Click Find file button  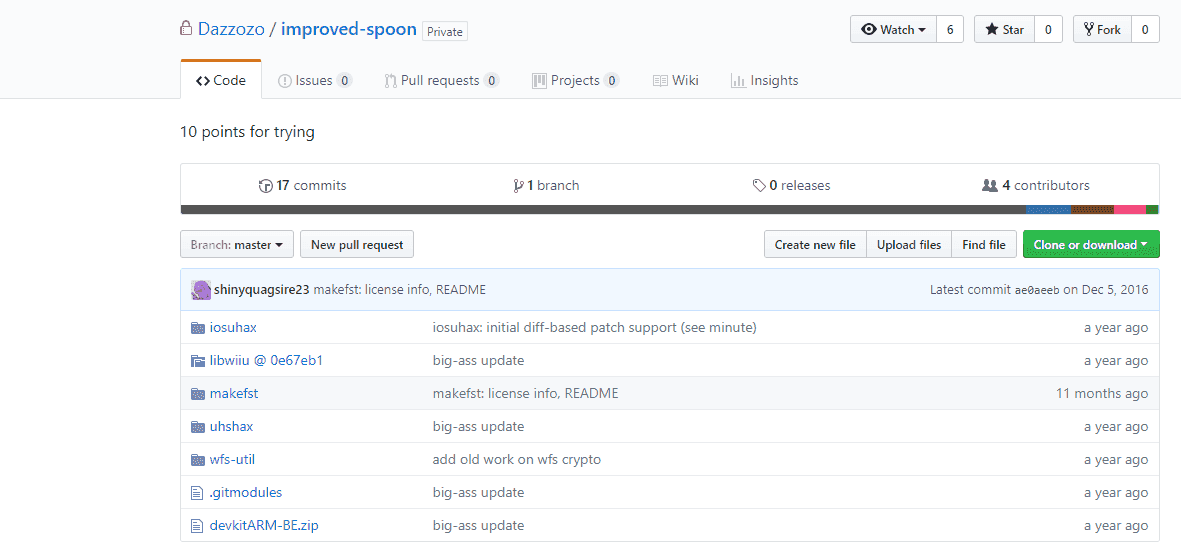tap(984, 245)
